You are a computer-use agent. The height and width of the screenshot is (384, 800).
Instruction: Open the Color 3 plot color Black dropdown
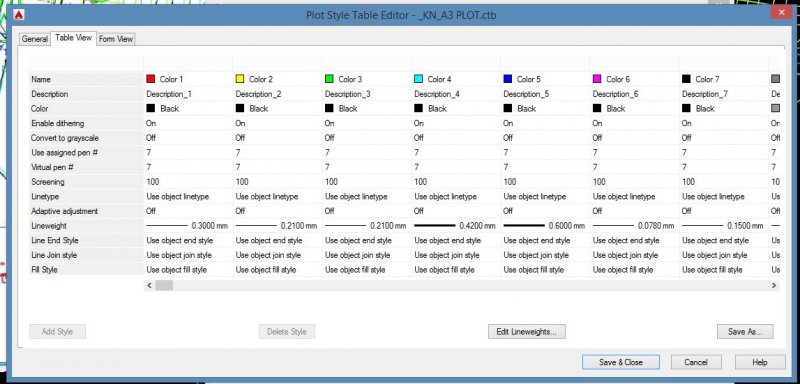coord(366,109)
